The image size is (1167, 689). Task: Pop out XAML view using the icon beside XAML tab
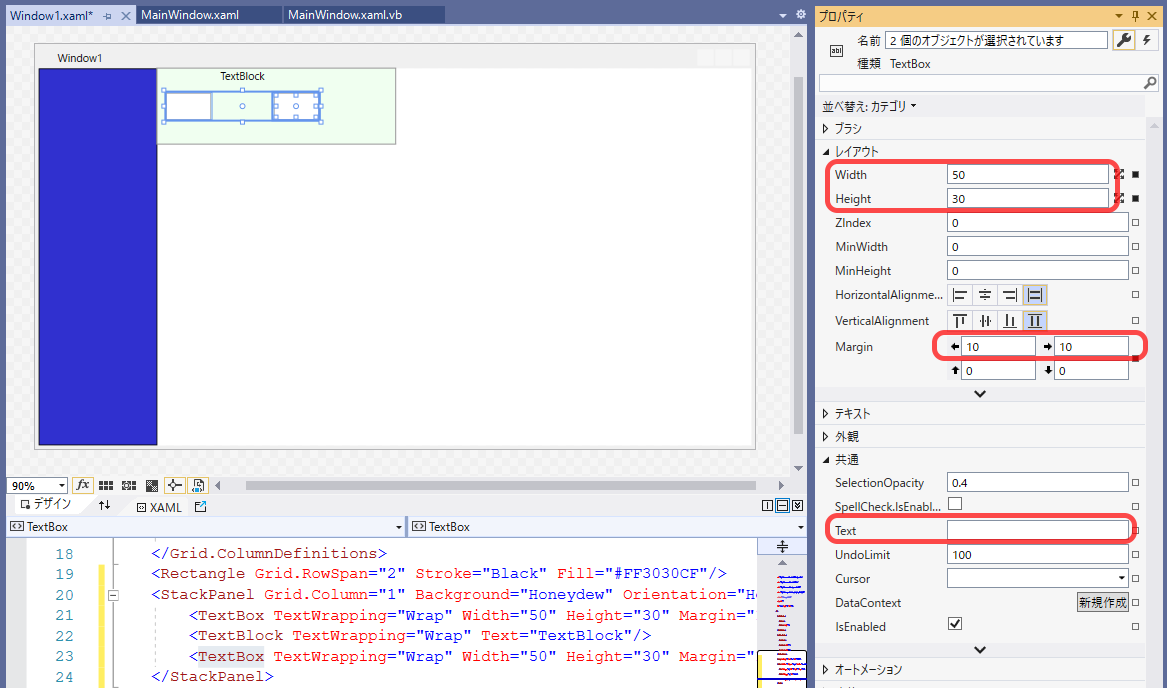200,507
